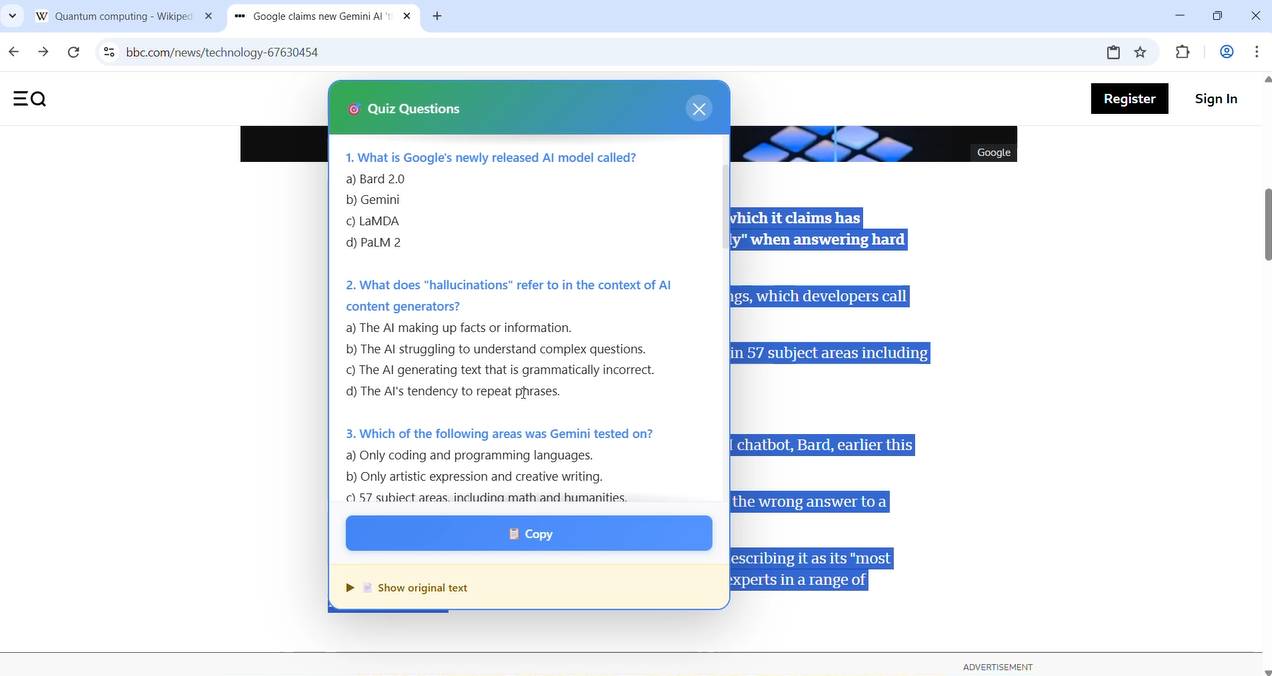Open the Extensions puzzle icon
Viewport: 1272px width, 676px height.
pos(1183,52)
